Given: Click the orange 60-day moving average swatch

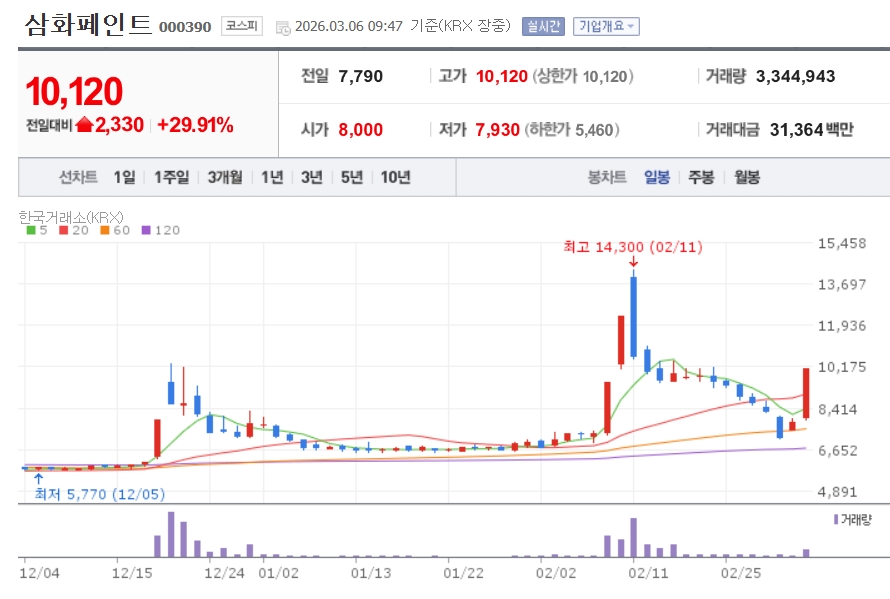Looking at the screenshot, I should coord(104,230).
